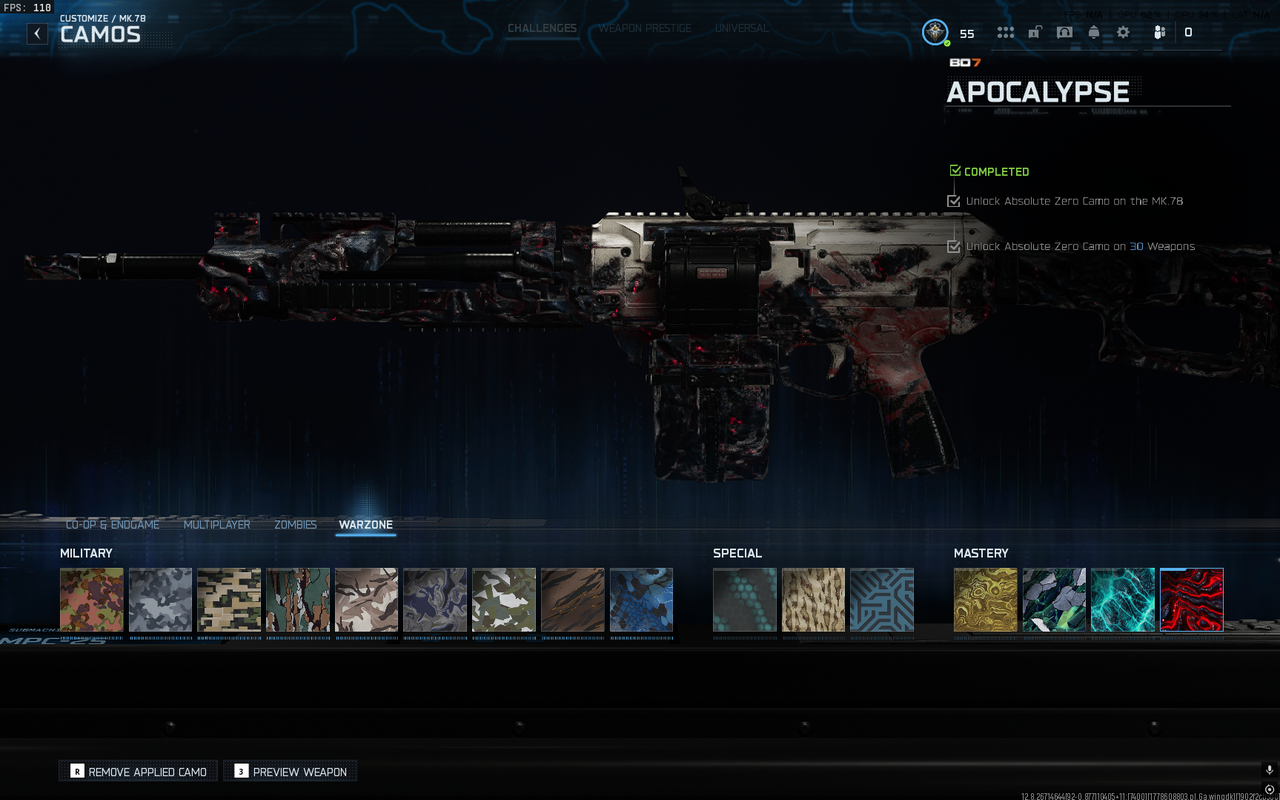Select the orange-green woodland Military camo

coord(92,600)
